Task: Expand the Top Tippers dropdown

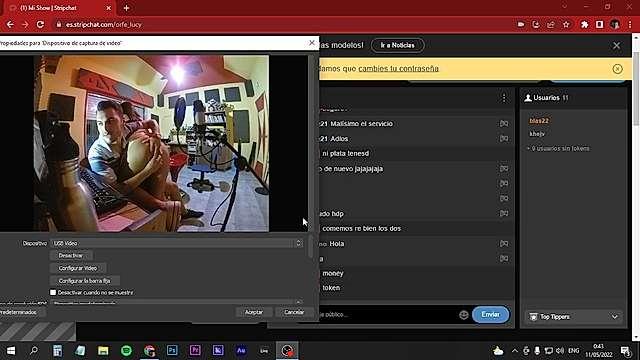Action: [574, 317]
